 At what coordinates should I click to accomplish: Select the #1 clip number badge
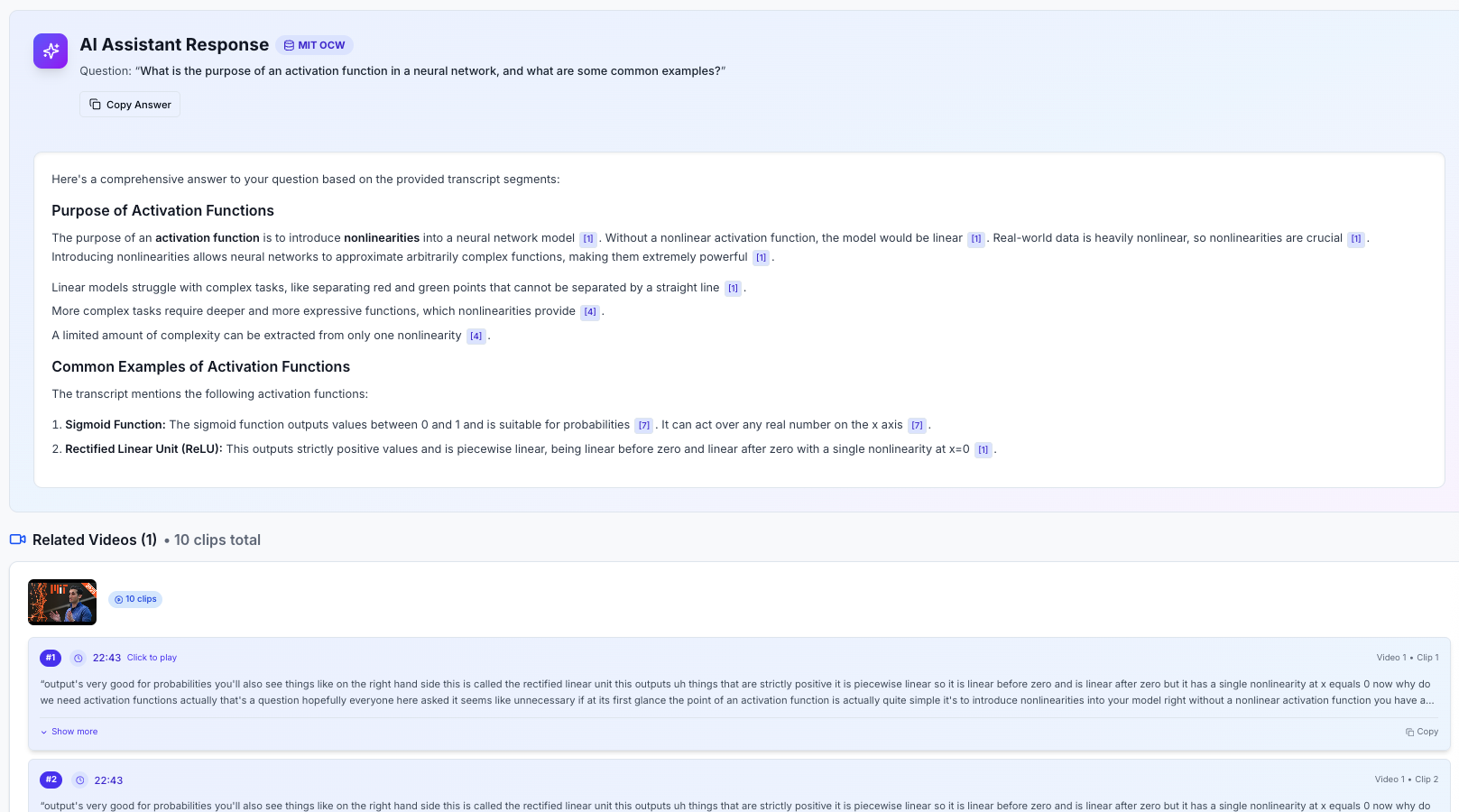pyautogui.click(x=51, y=658)
